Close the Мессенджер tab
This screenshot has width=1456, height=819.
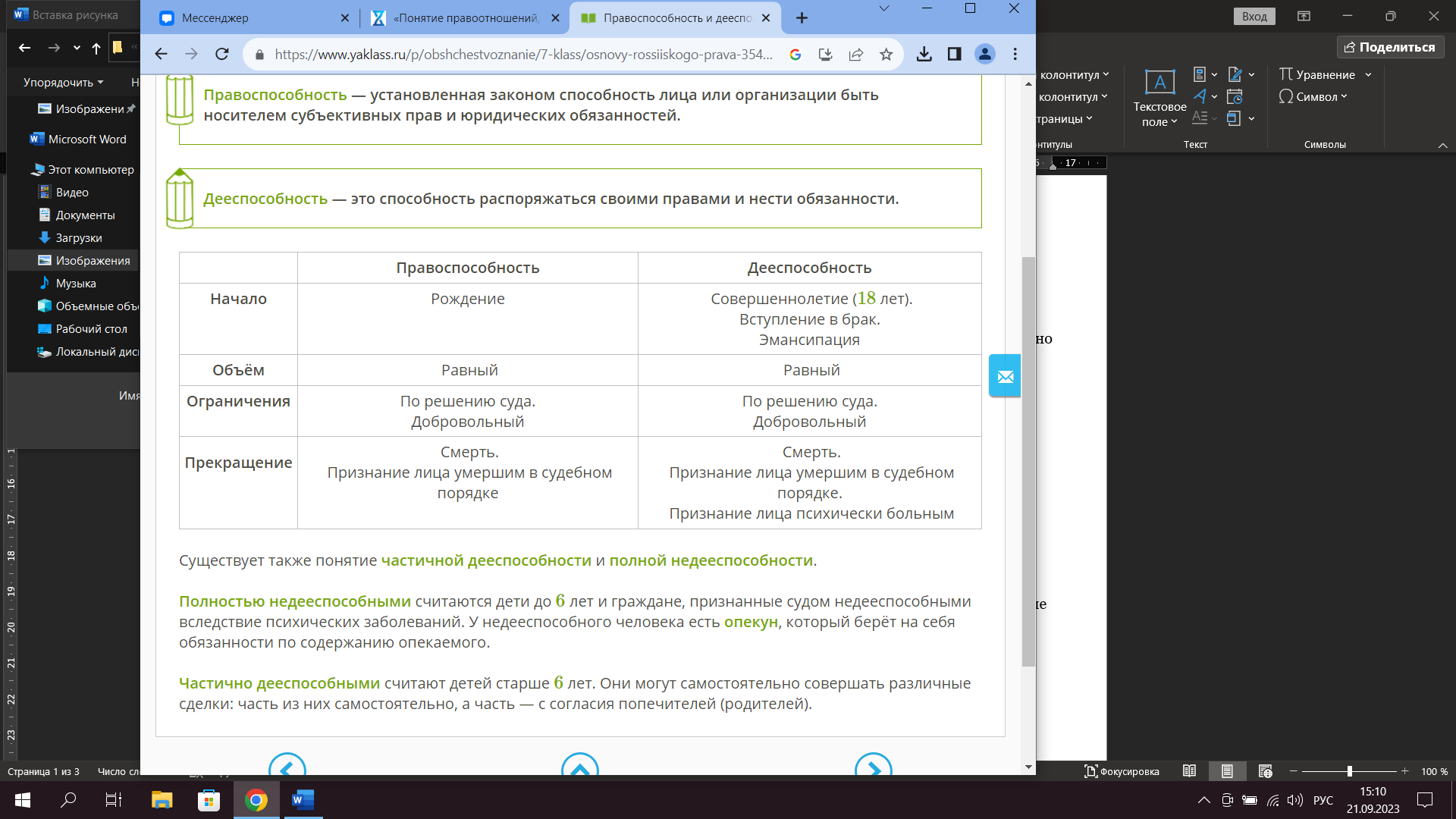tap(345, 17)
